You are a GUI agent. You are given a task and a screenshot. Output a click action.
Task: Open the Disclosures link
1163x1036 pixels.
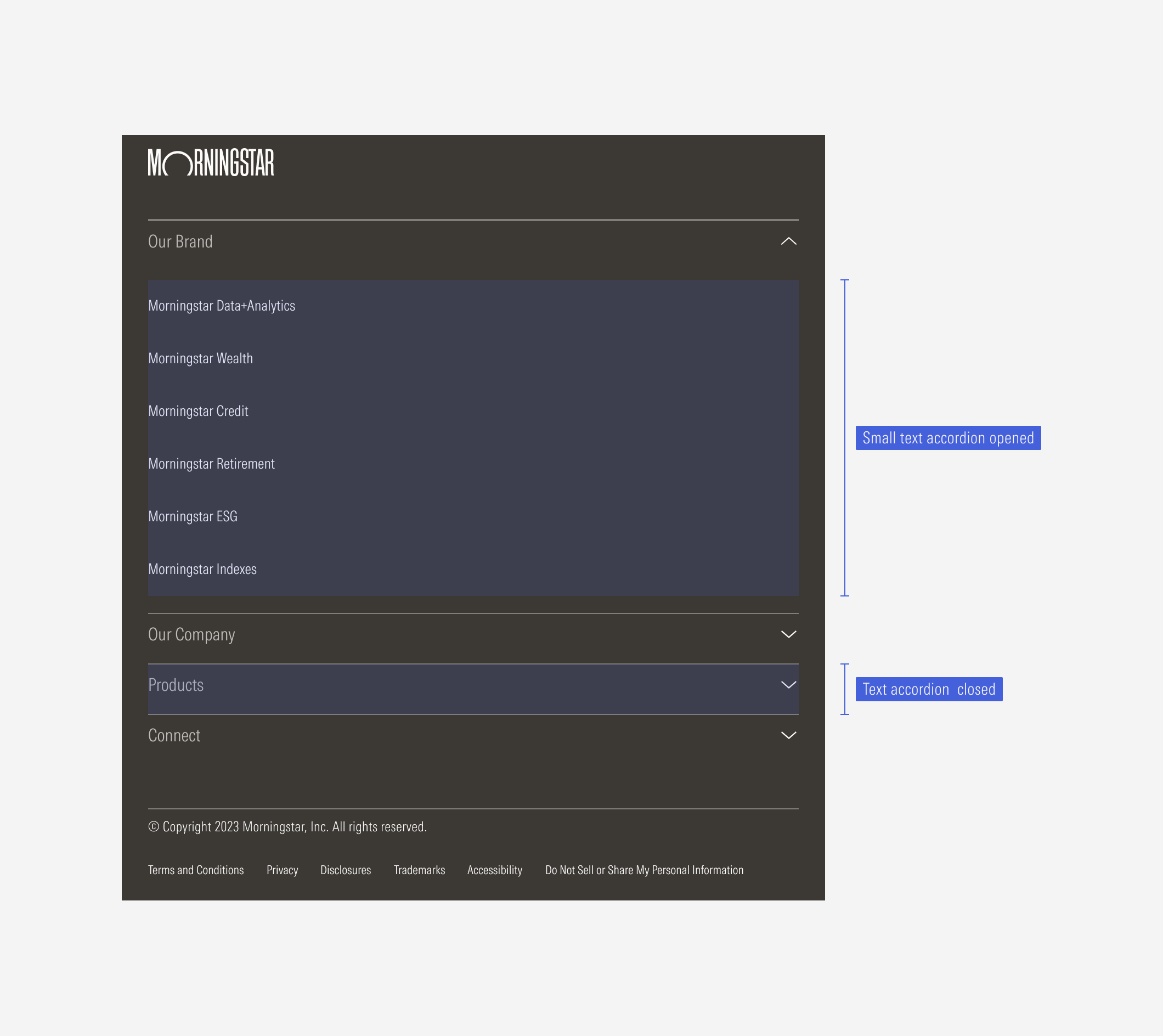coord(346,870)
